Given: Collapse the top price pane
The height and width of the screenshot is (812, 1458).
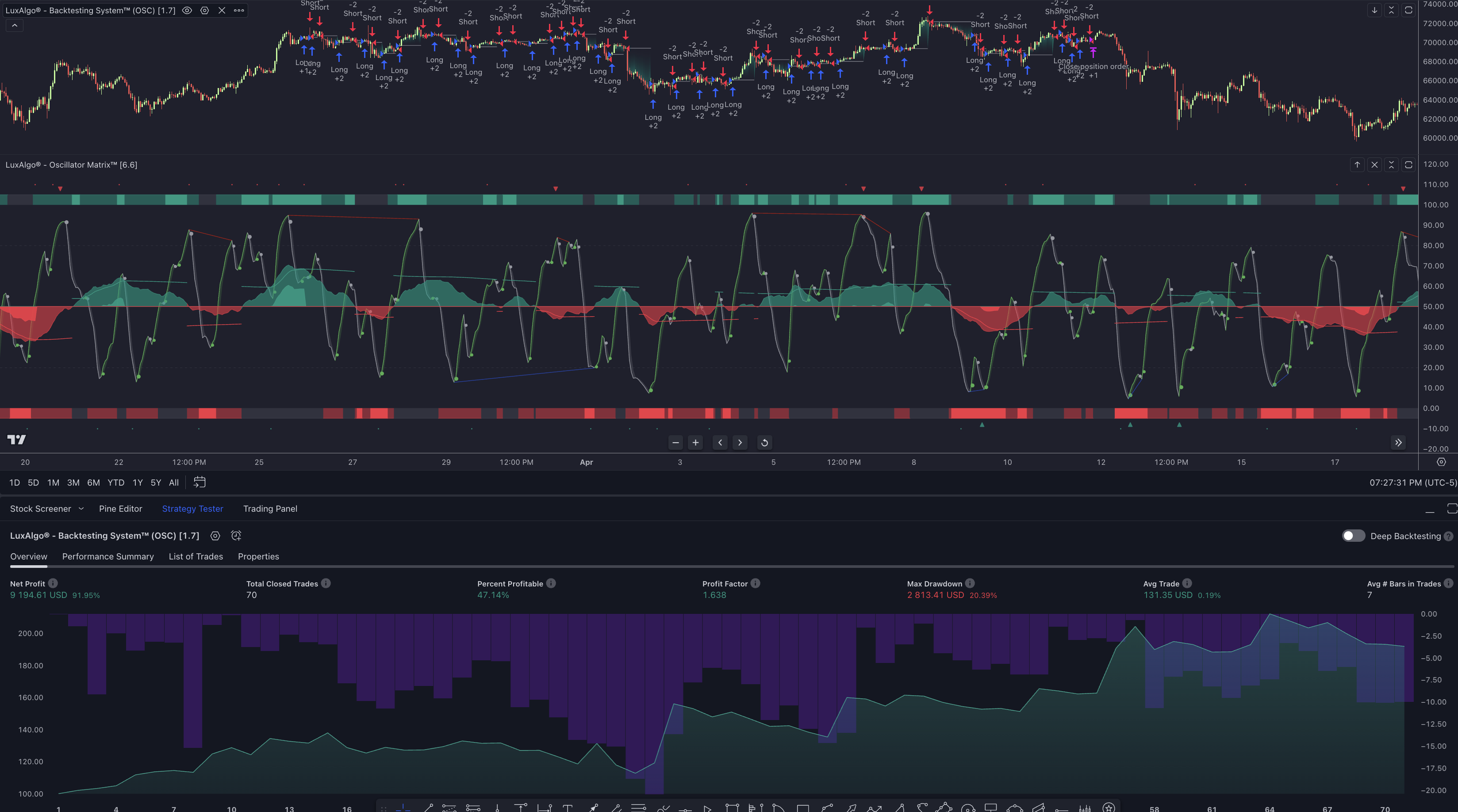Looking at the screenshot, I should tap(1391, 10).
